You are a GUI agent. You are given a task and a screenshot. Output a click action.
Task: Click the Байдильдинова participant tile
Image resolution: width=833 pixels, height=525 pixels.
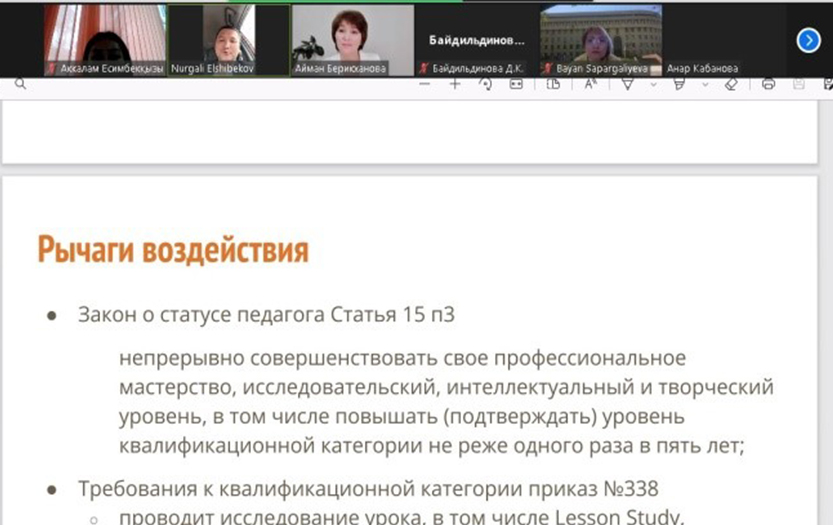coord(477,40)
